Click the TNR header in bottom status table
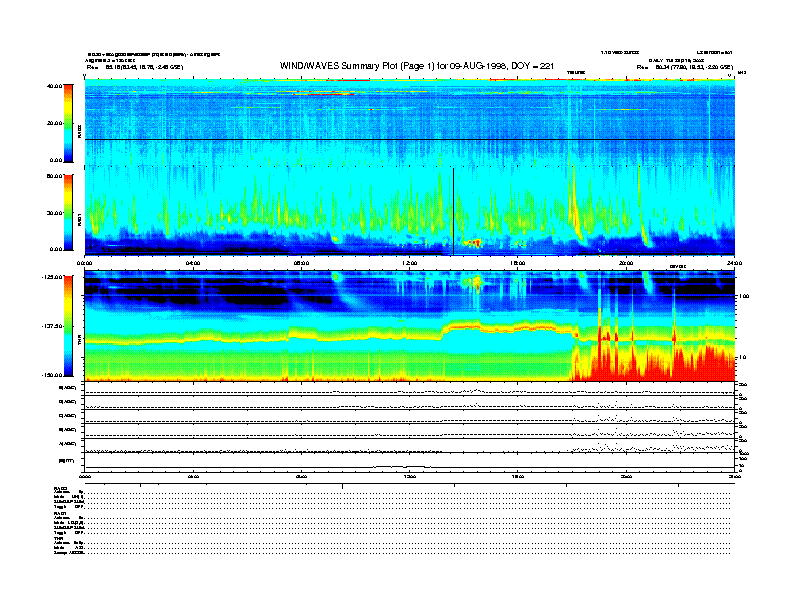Screen dimensions: 792x612 pos(58,538)
